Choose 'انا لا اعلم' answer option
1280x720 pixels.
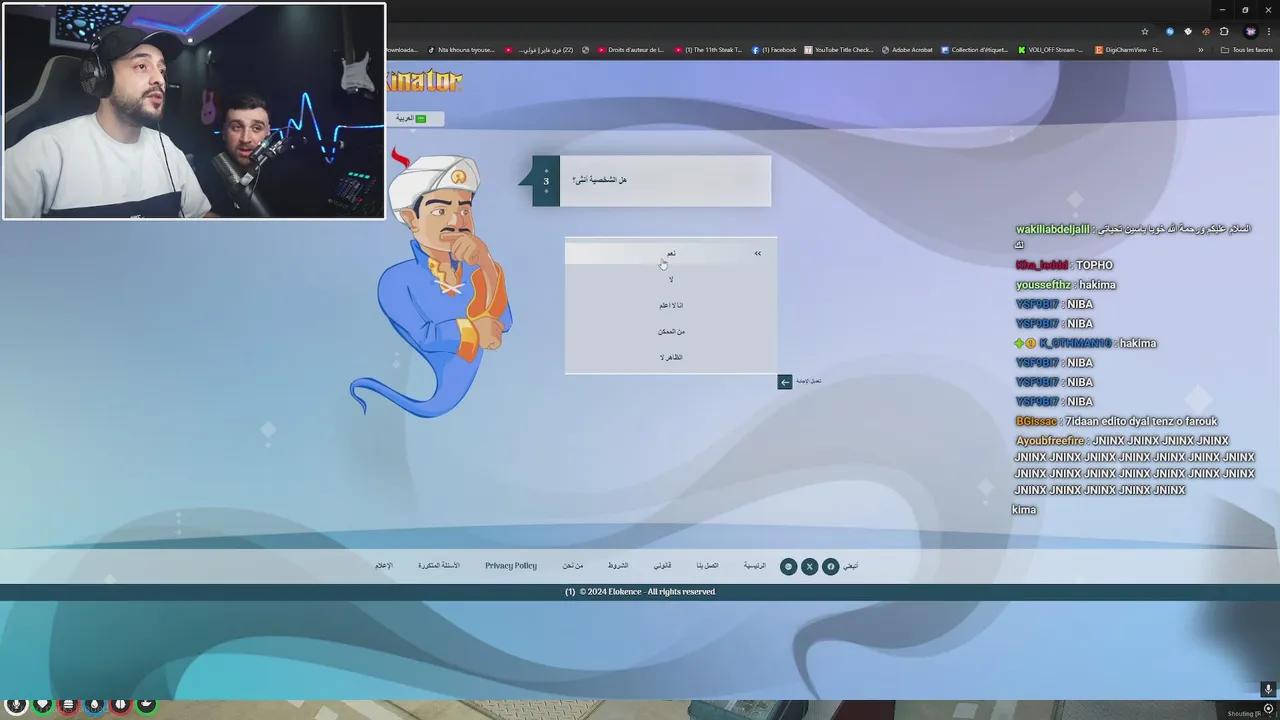tap(670, 305)
